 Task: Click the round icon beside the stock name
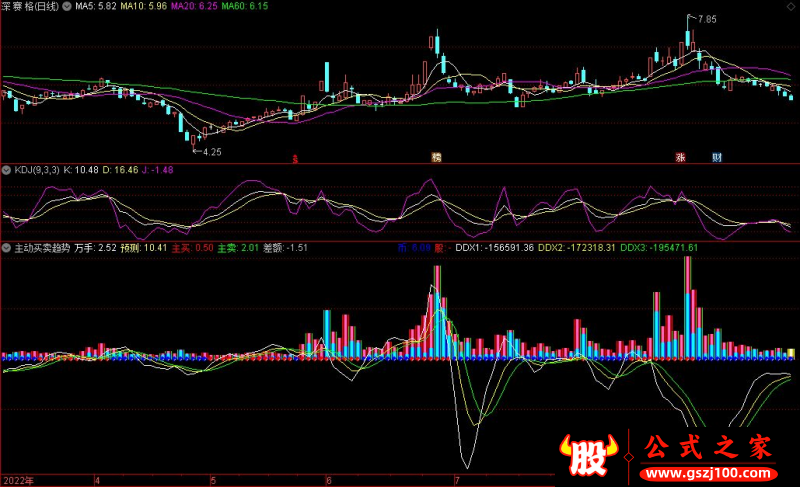(x=67, y=6)
